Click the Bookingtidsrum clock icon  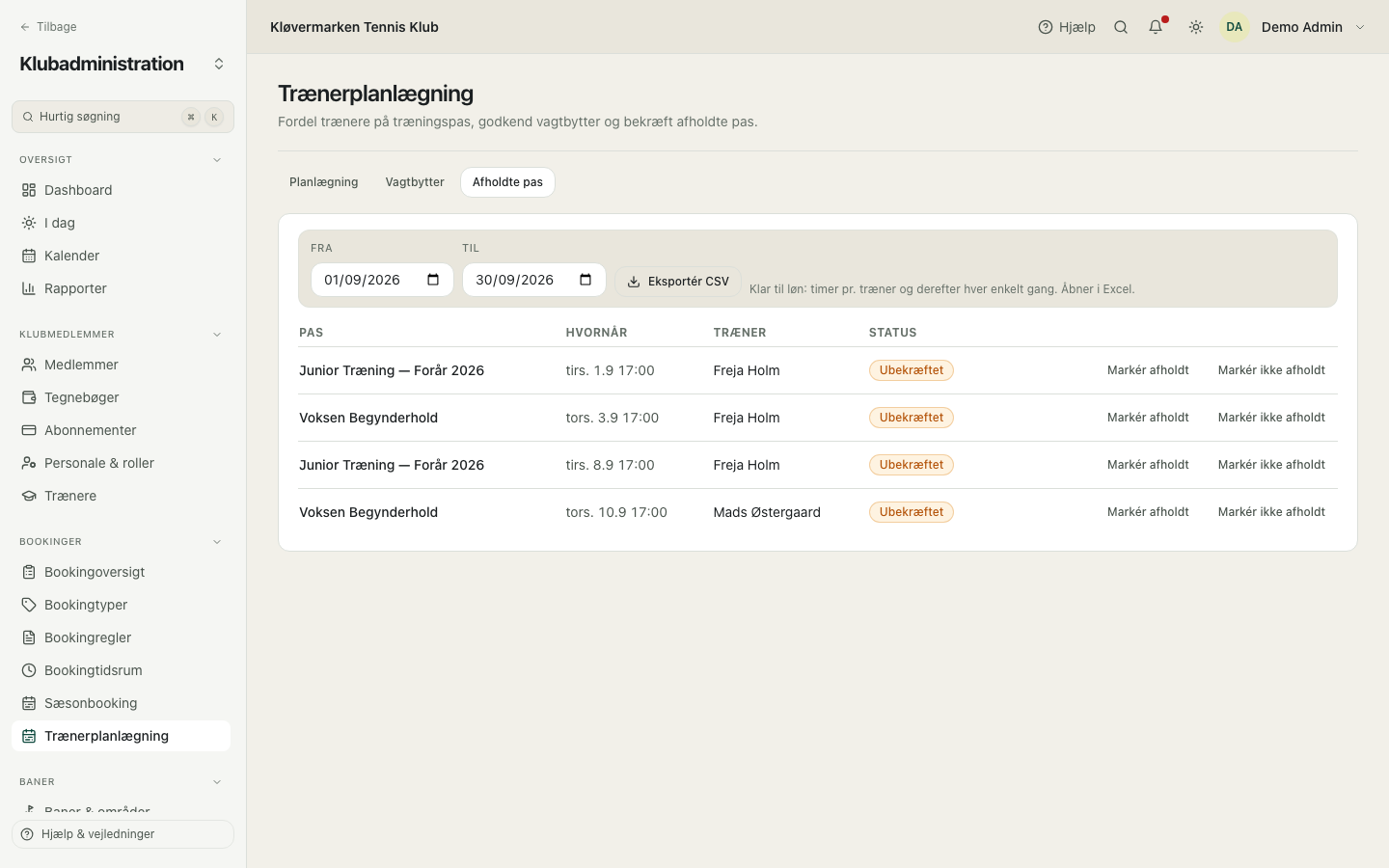pyautogui.click(x=29, y=670)
